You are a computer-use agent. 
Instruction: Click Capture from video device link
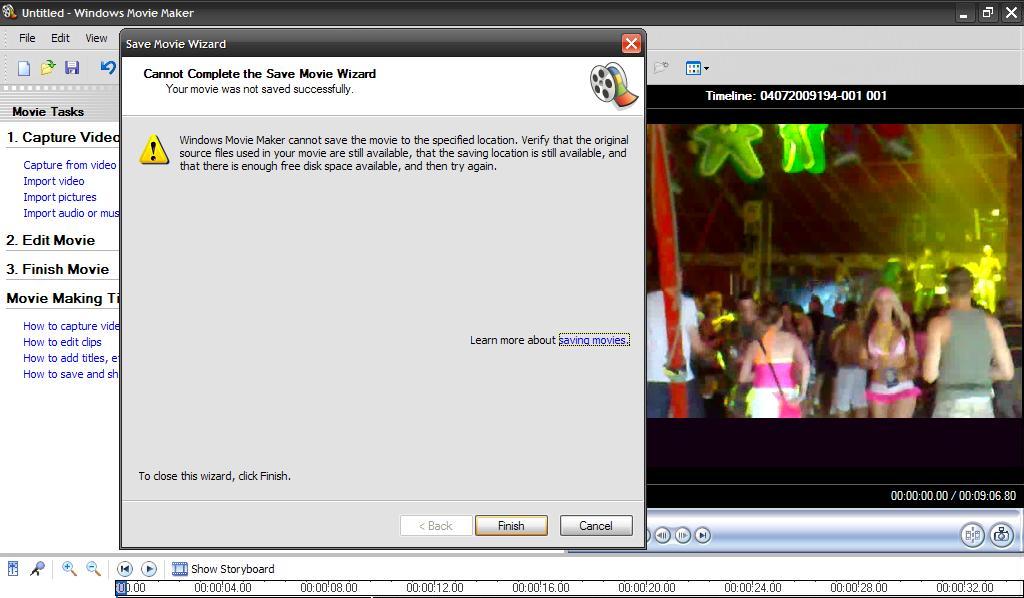tap(70, 165)
